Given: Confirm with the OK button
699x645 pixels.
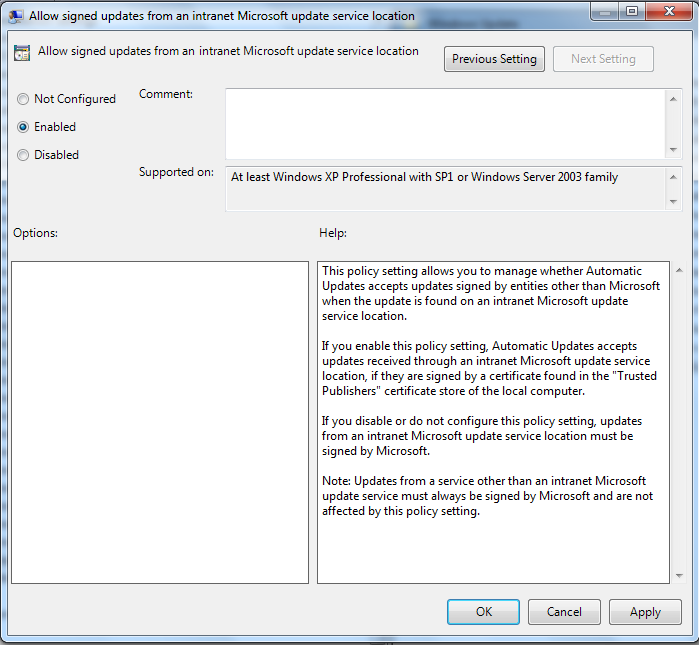Looking at the screenshot, I should point(483,612).
